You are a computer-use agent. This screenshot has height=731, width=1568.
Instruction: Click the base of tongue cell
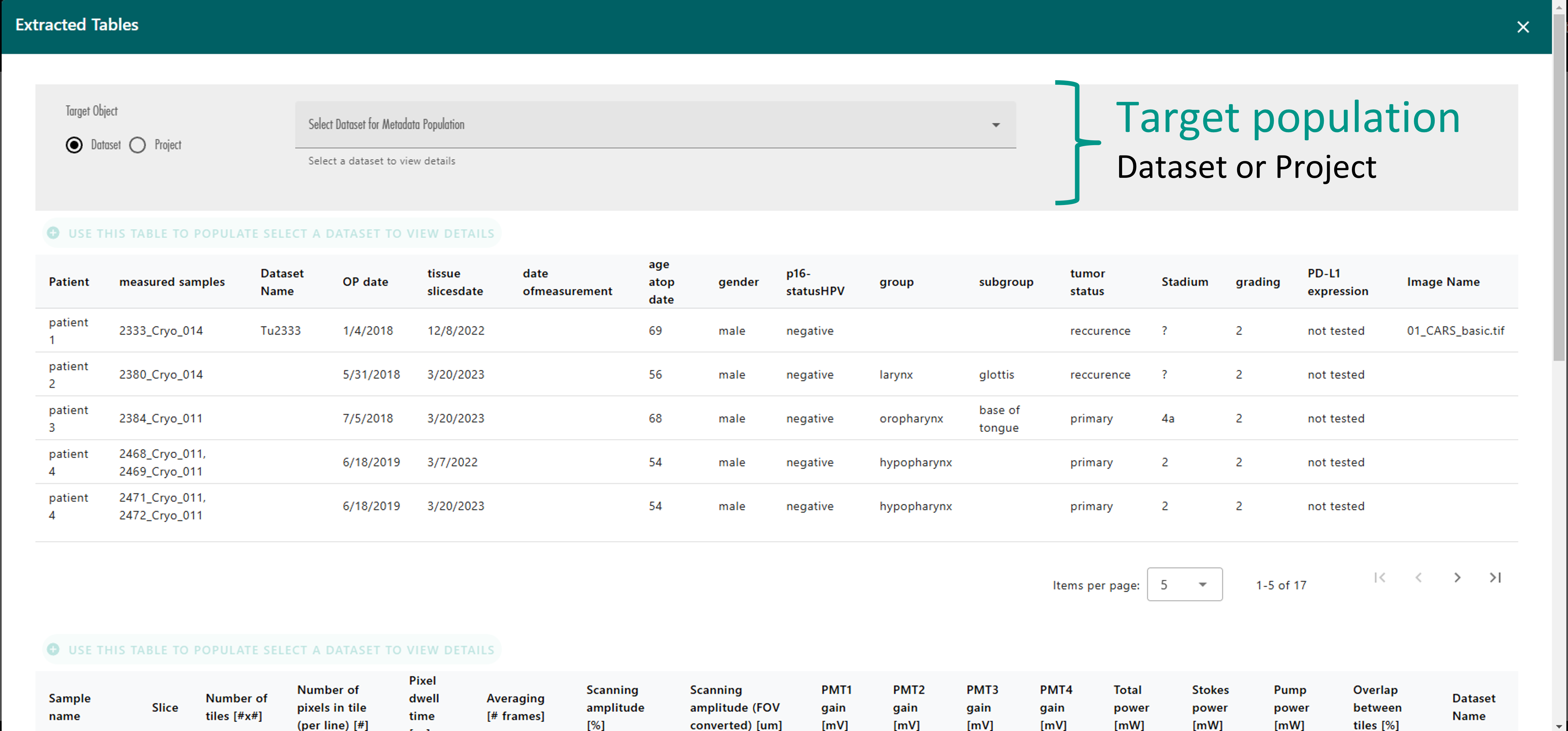999,418
